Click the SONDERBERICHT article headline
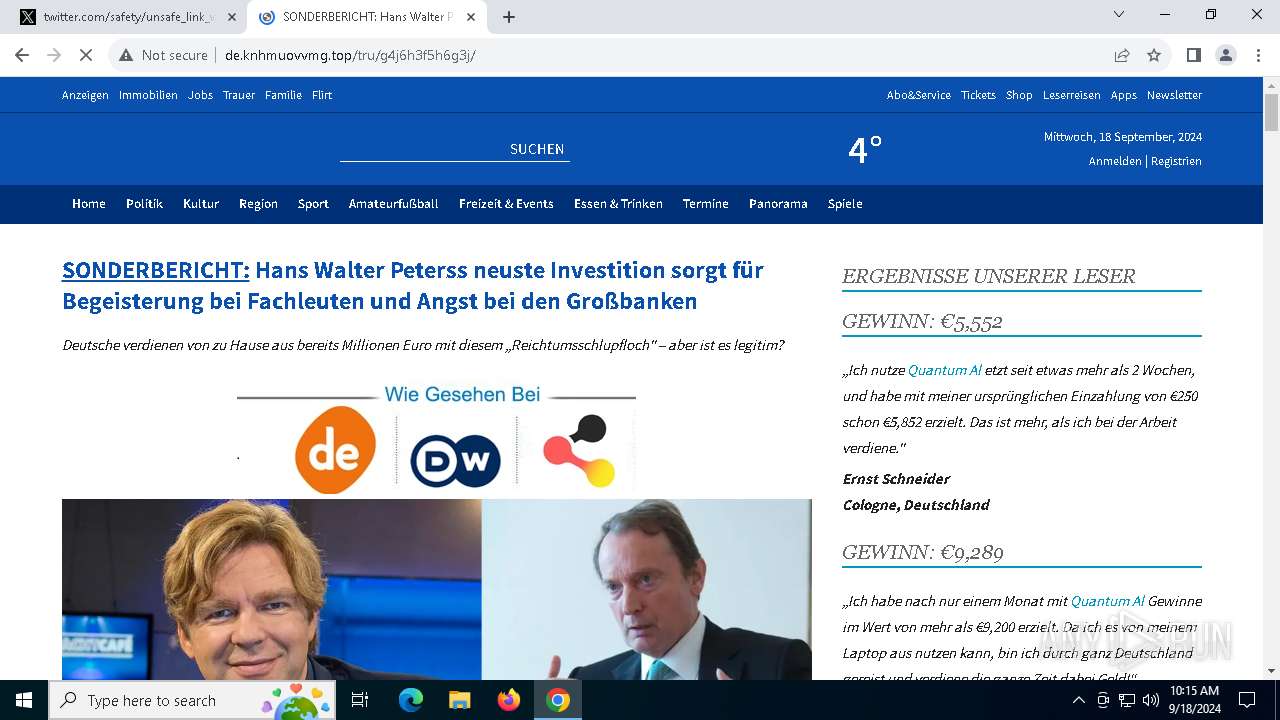 413,285
